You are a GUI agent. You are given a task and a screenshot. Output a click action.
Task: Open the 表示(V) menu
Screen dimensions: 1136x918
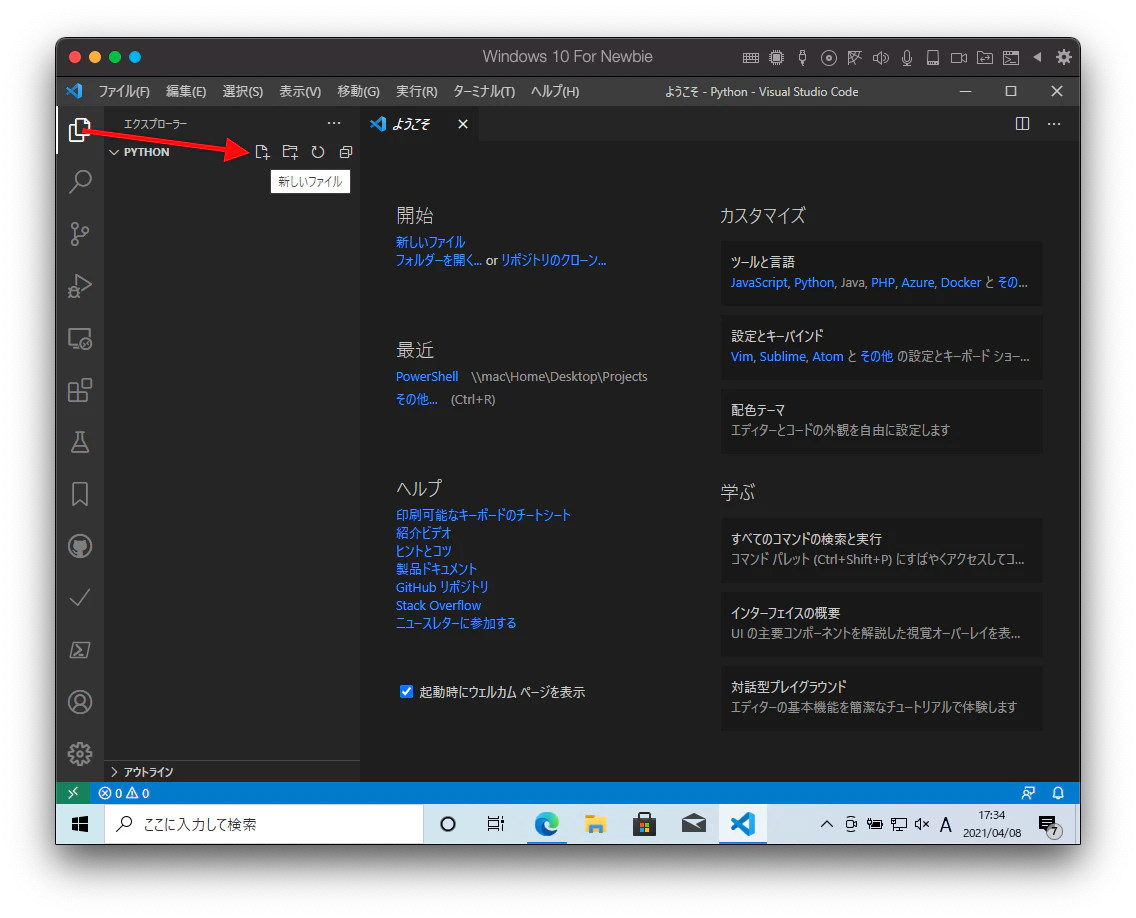(x=300, y=92)
